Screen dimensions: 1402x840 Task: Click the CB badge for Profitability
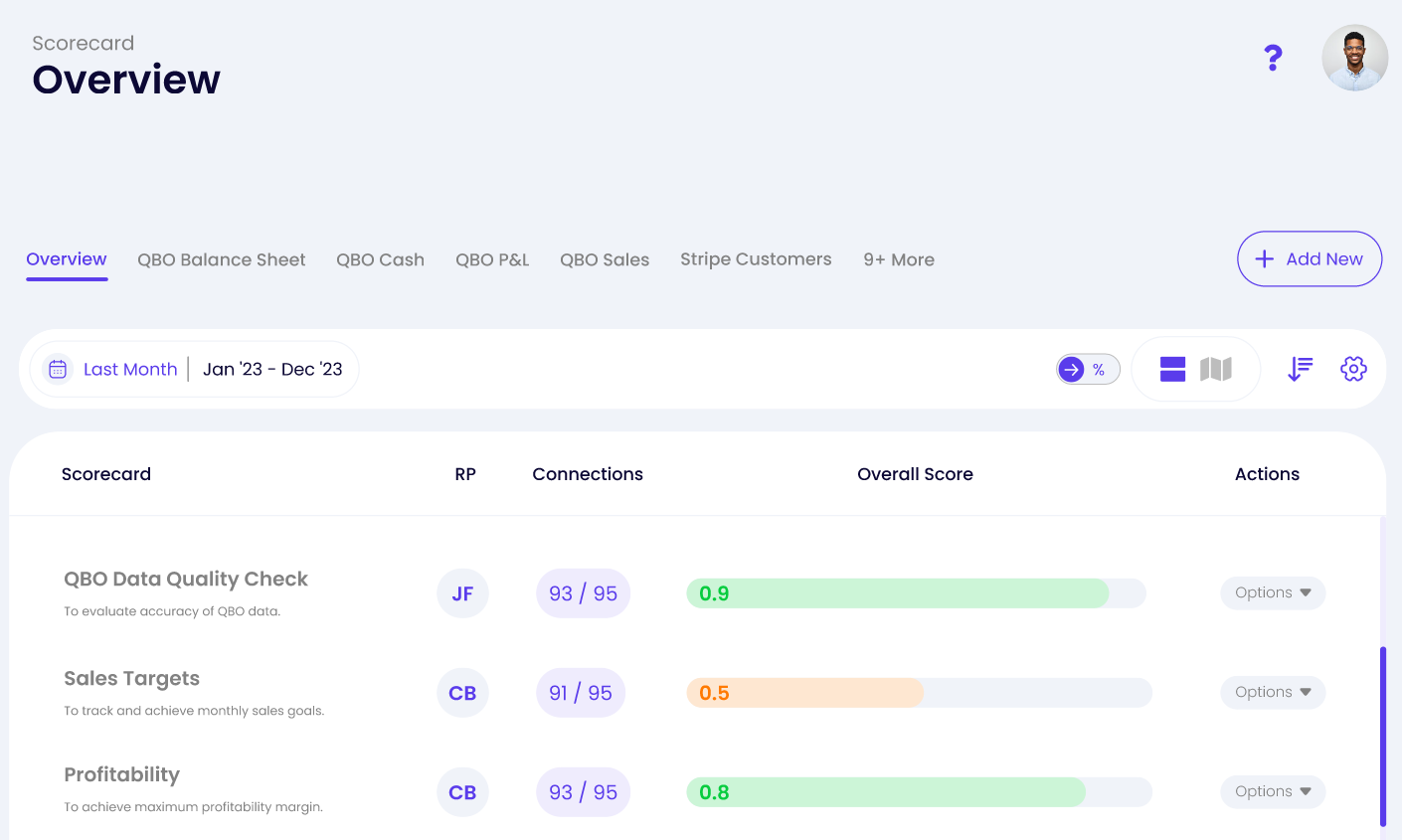pyautogui.click(x=462, y=791)
